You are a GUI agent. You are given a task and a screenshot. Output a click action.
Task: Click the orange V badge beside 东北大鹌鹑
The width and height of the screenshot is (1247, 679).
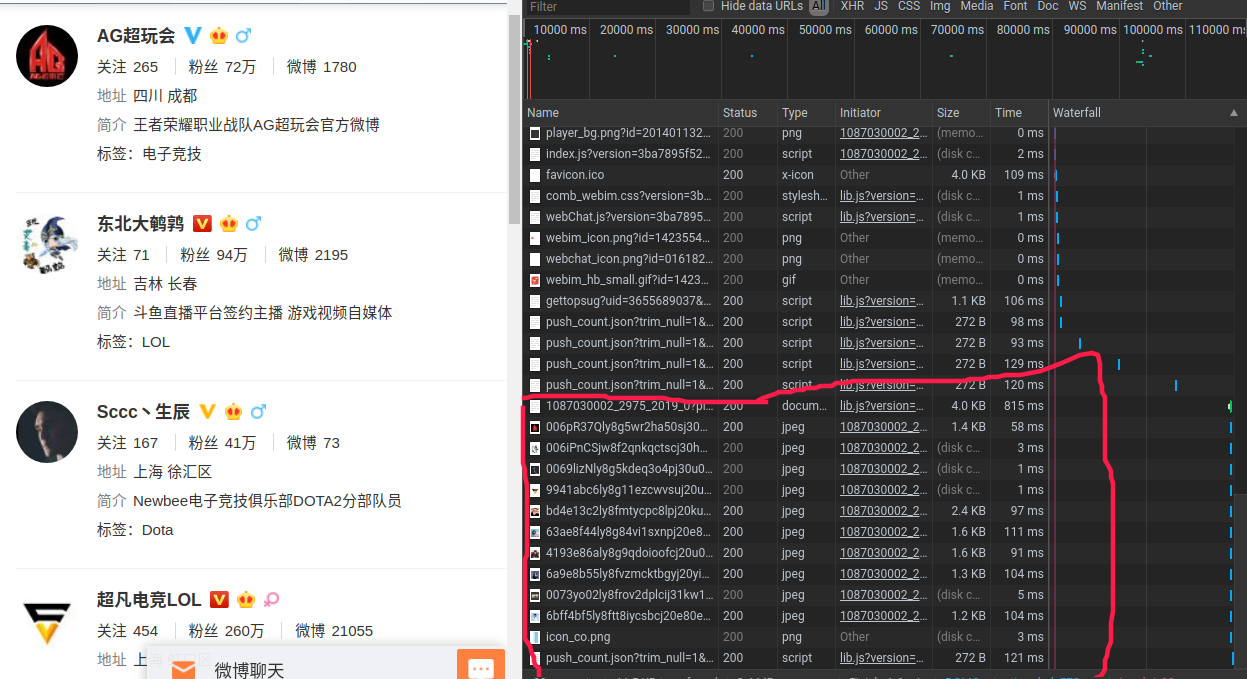click(202, 224)
